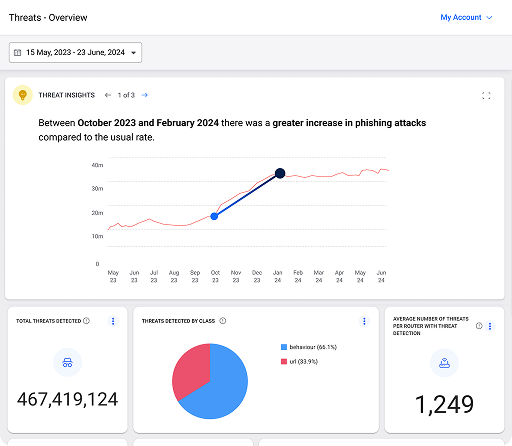Toggle the url legend entry
This screenshot has height=446, width=512.
299,361
